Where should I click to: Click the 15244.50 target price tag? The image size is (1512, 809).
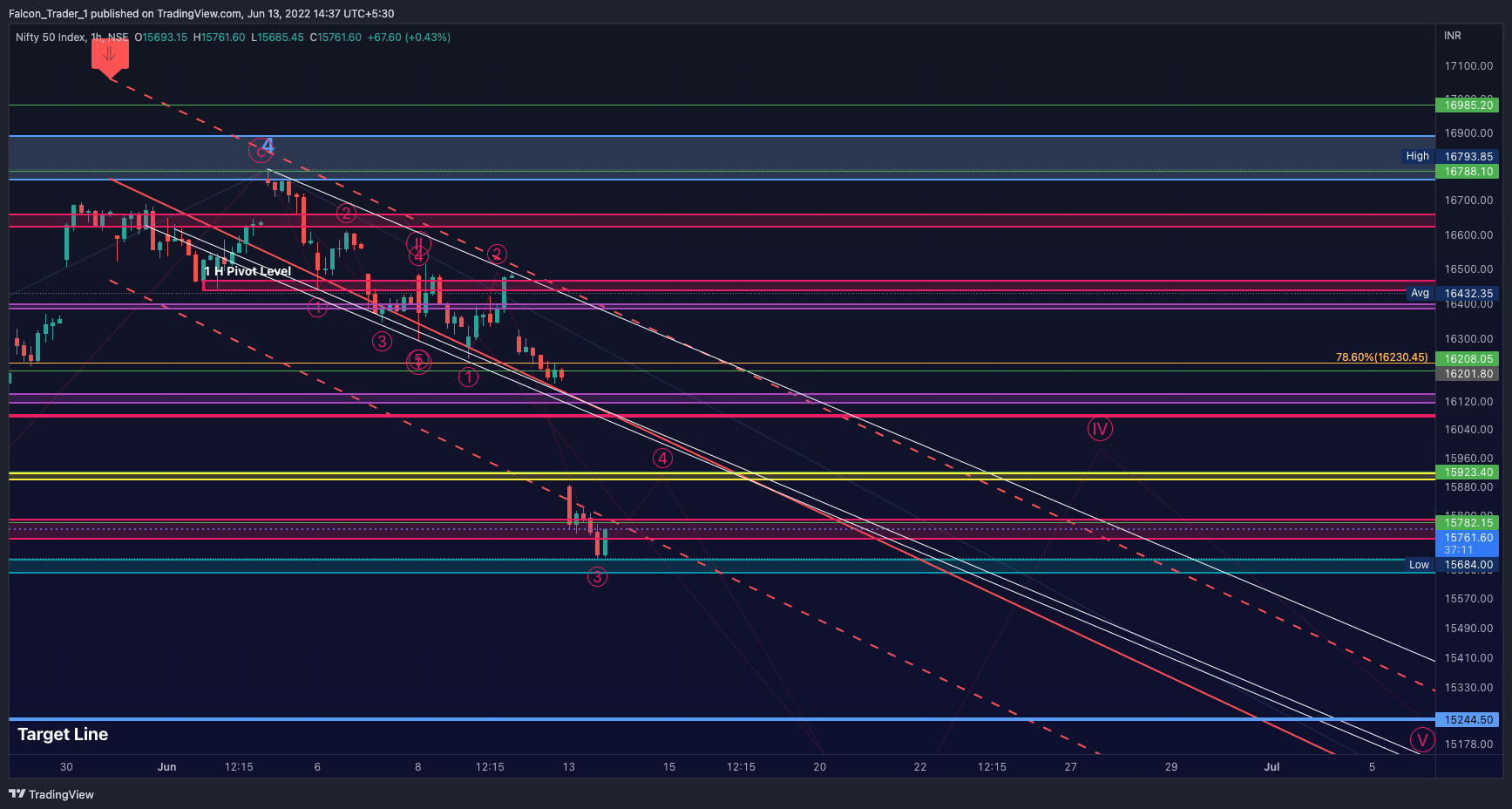[1467, 720]
